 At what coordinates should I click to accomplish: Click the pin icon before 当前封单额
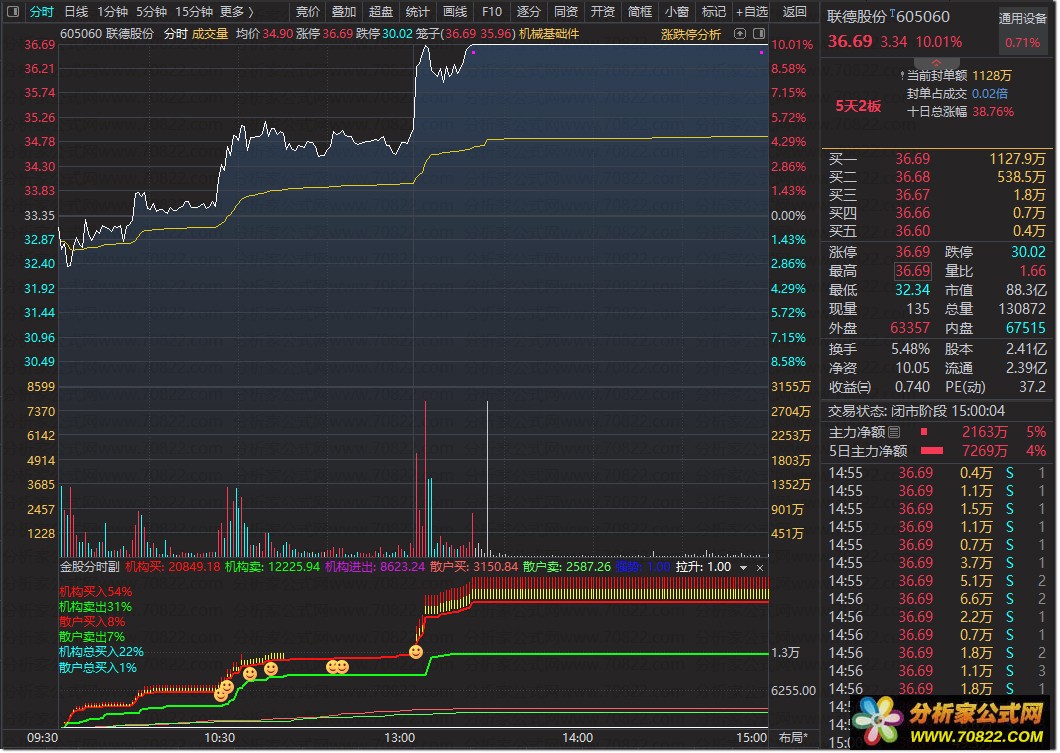(x=902, y=76)
